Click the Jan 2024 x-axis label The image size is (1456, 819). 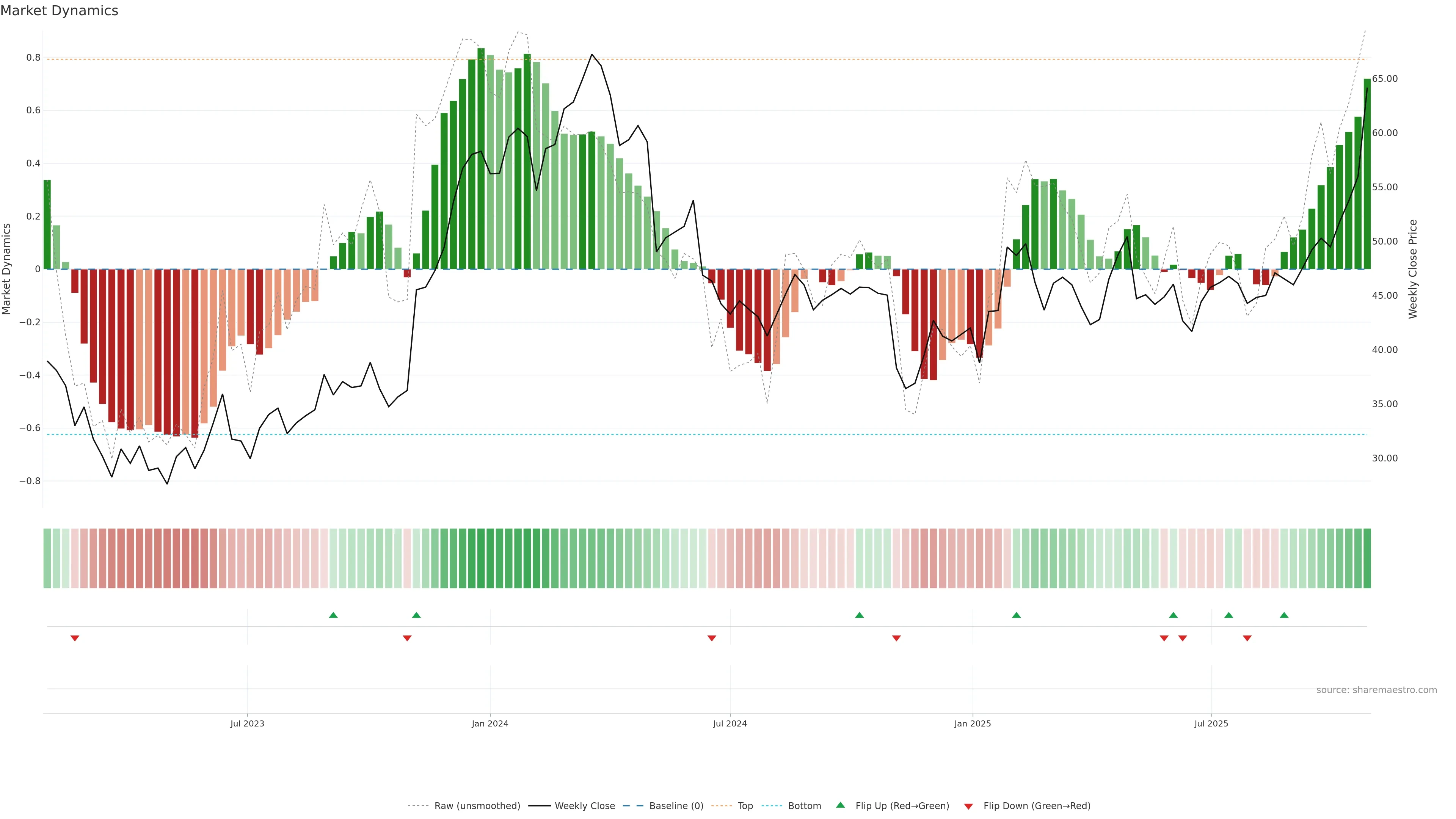[x=490, y=723]
